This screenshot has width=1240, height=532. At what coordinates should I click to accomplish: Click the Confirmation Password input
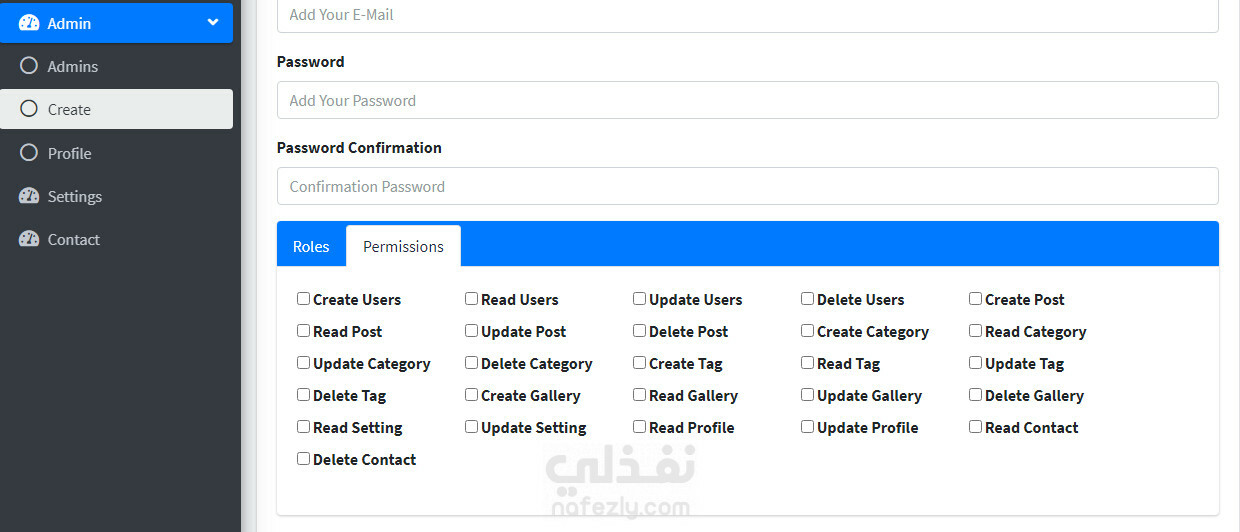coord(748,186)
